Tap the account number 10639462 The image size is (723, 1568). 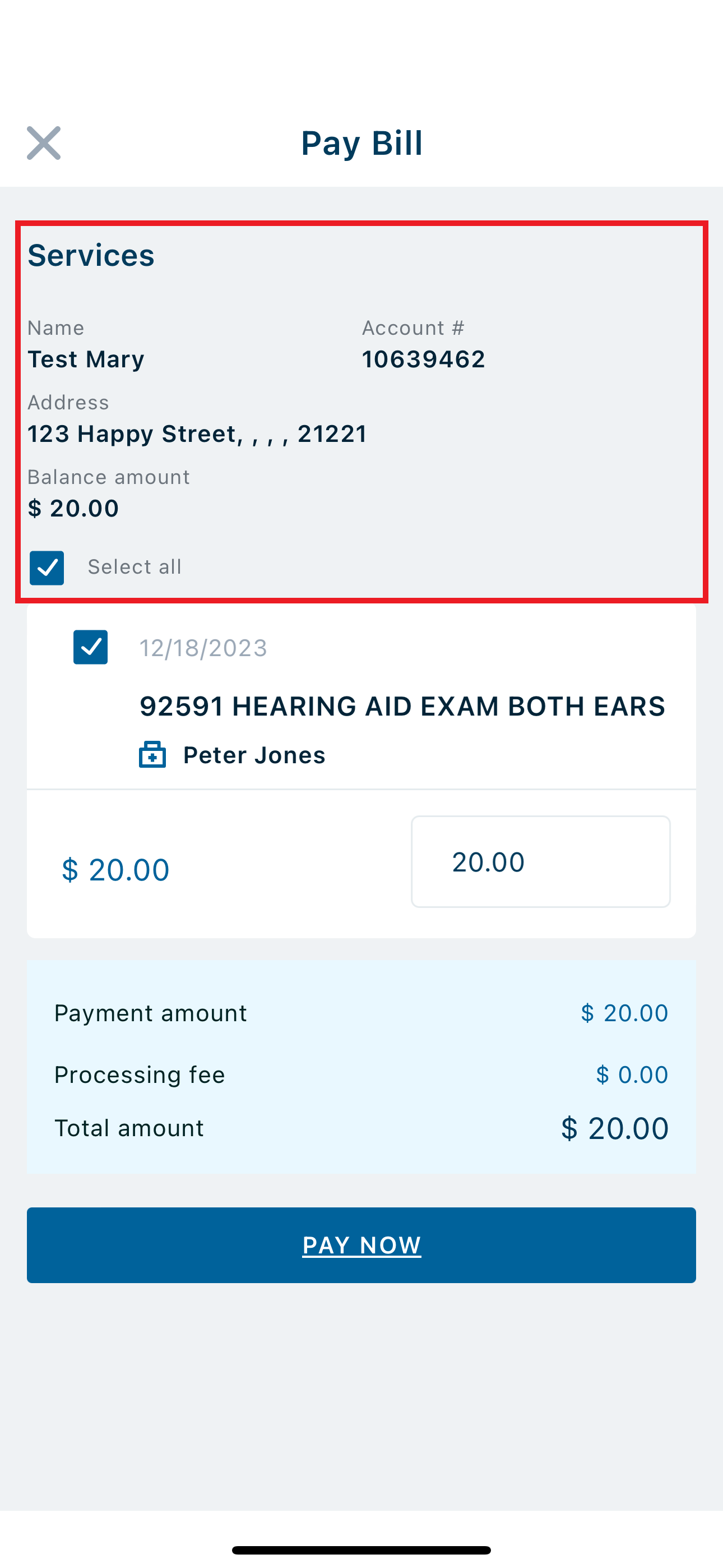(424, 359)
